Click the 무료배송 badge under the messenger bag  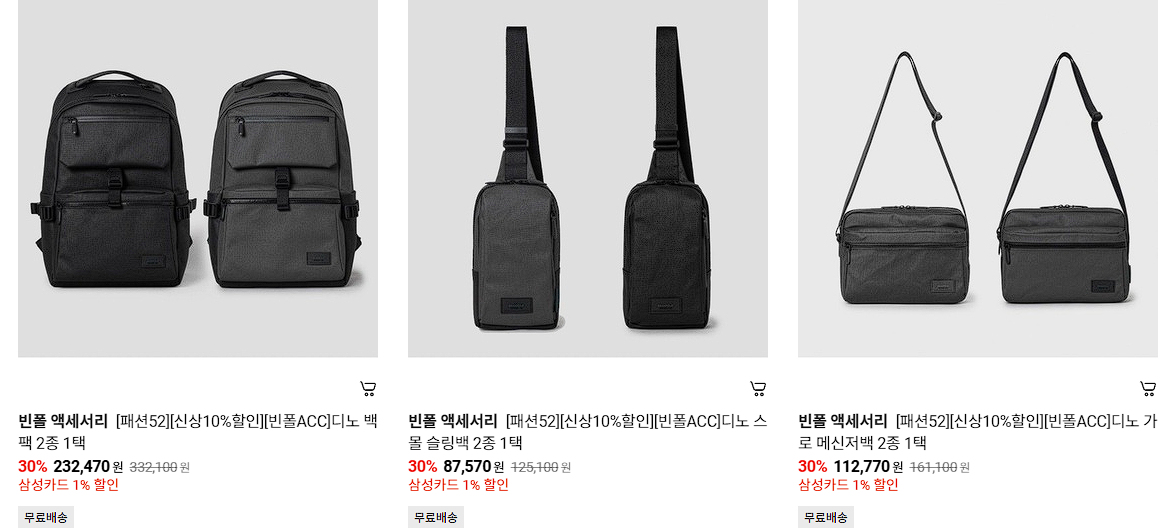[826, 517]
